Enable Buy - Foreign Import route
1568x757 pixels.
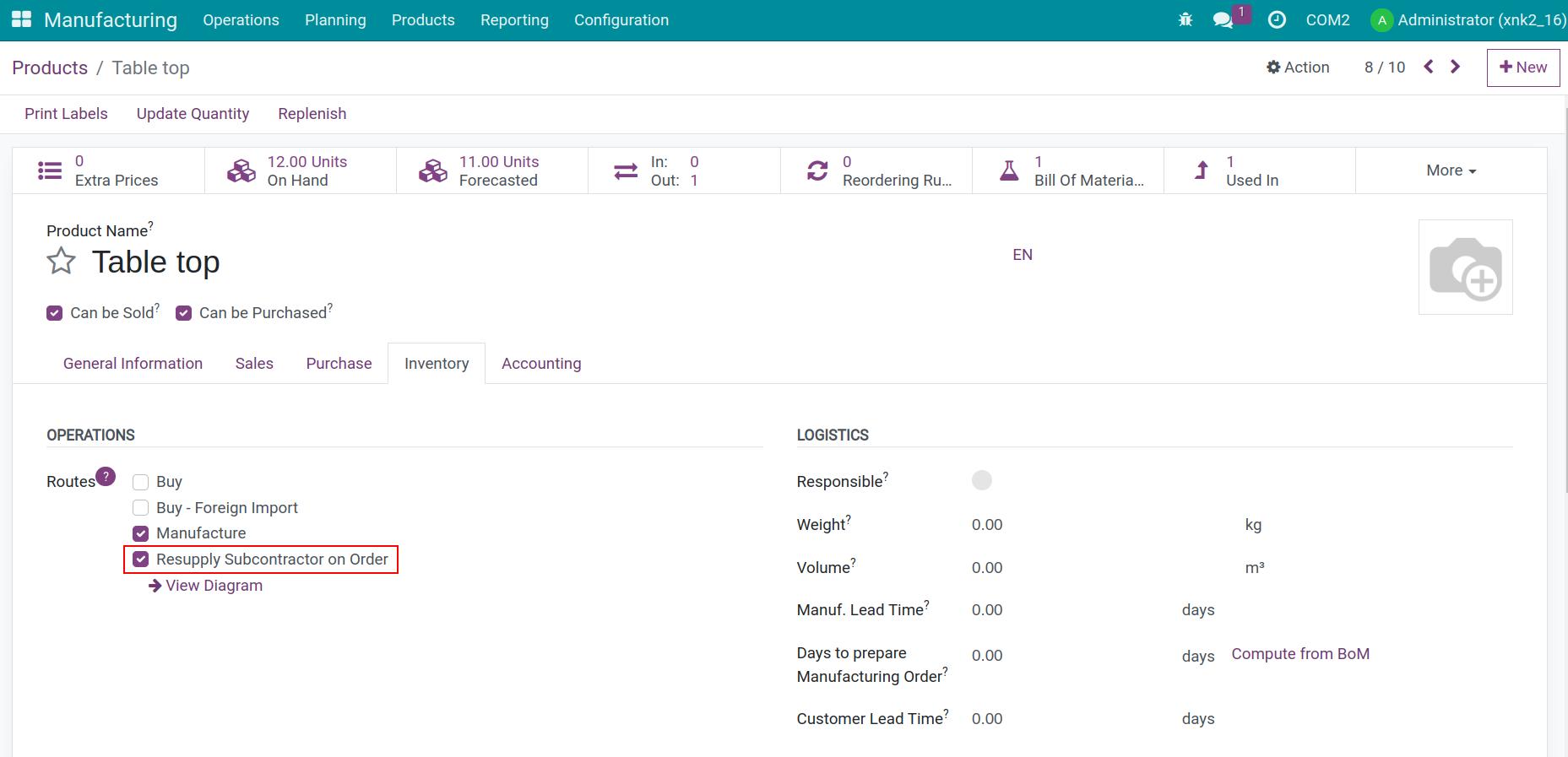[141, 507]
